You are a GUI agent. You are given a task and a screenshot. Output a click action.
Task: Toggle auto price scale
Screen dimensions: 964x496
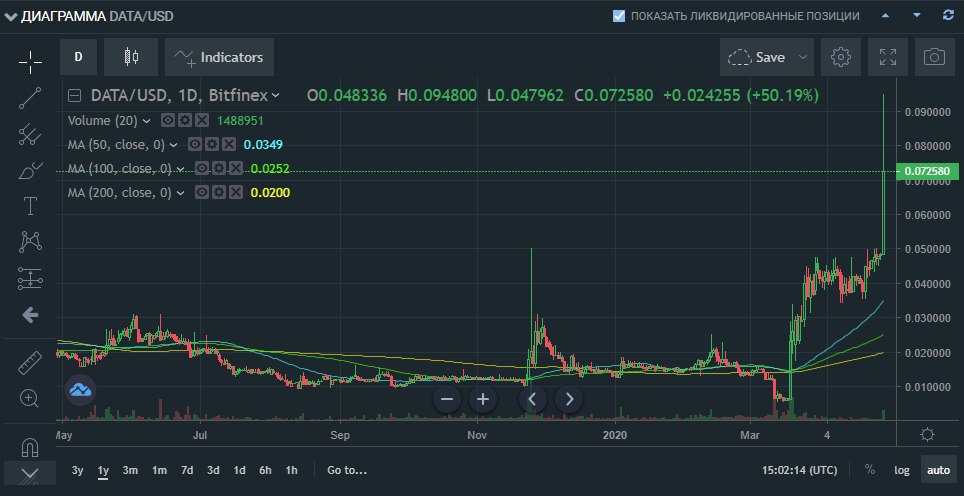coord(938,470)
